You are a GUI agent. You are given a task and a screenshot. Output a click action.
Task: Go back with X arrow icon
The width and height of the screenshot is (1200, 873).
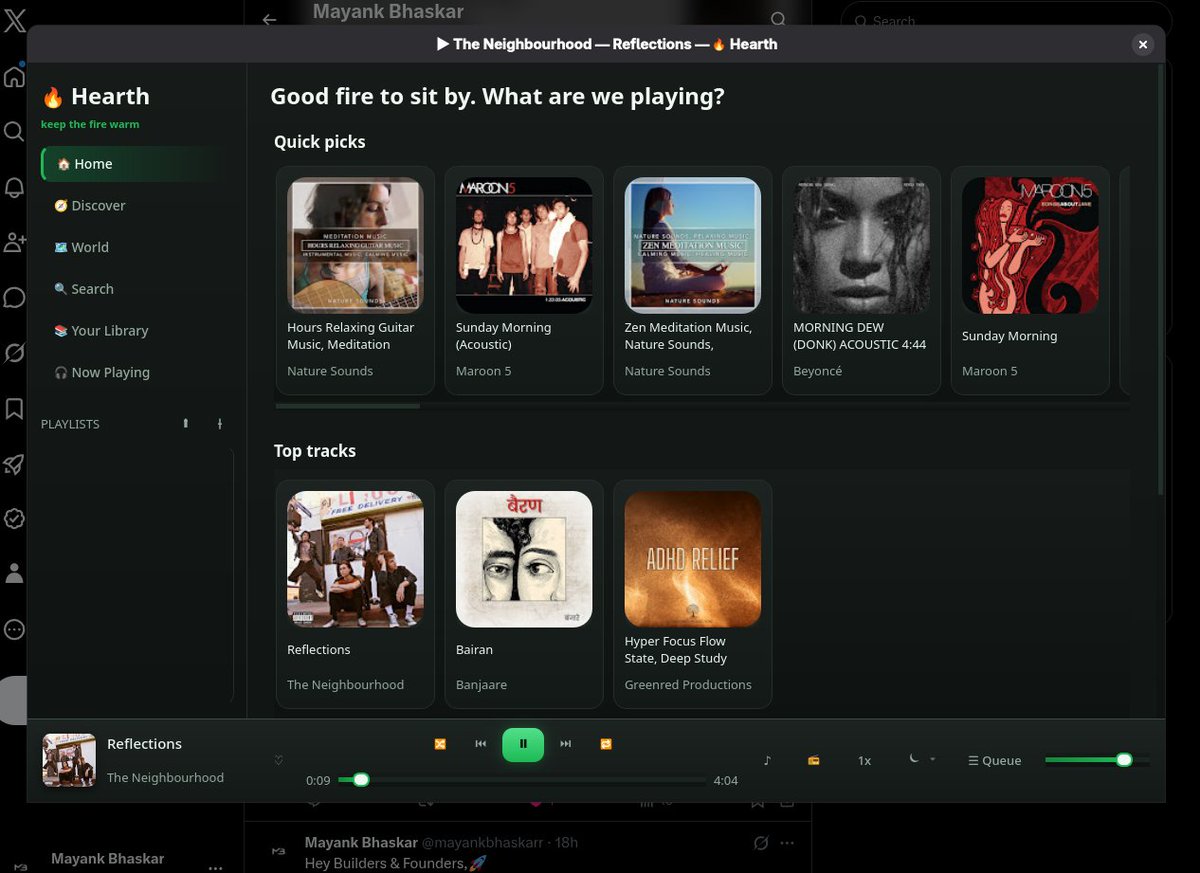[269, 19]
